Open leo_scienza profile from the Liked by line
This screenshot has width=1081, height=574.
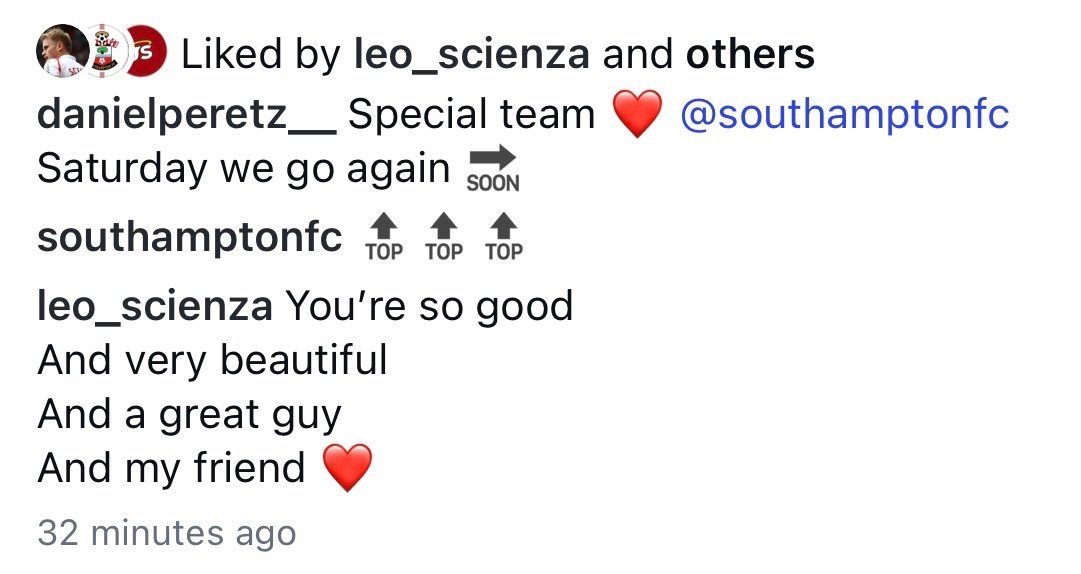(472, 54)
